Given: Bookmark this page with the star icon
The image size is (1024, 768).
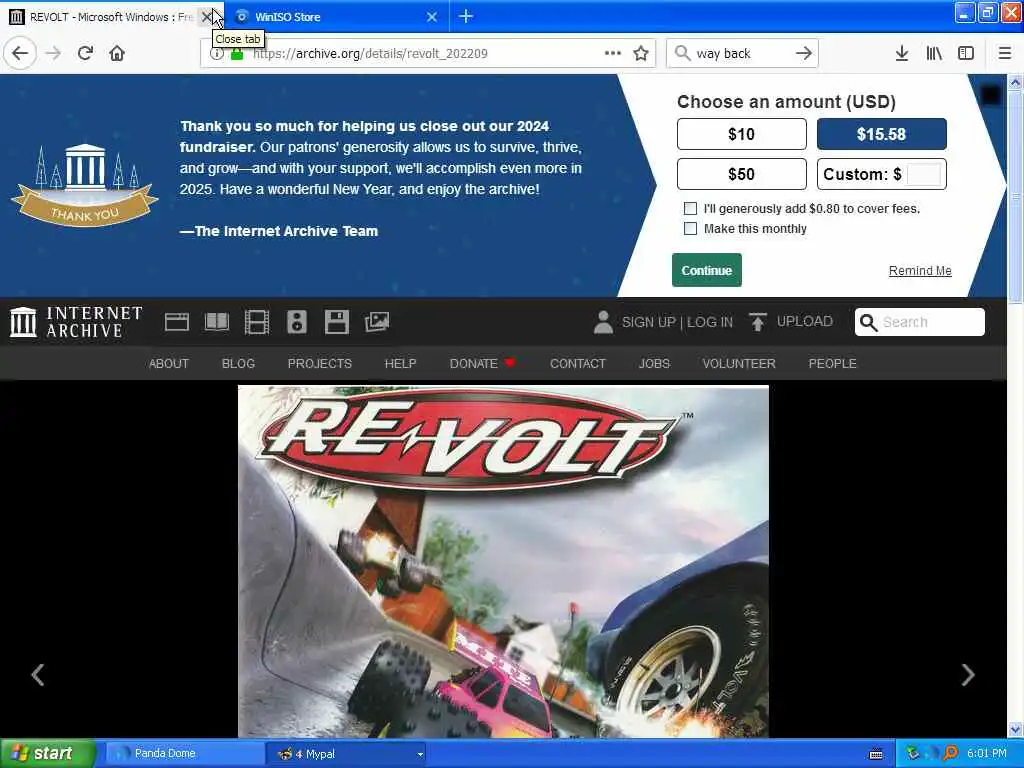Looking at the screenshot, I should (x=641, y=54).
